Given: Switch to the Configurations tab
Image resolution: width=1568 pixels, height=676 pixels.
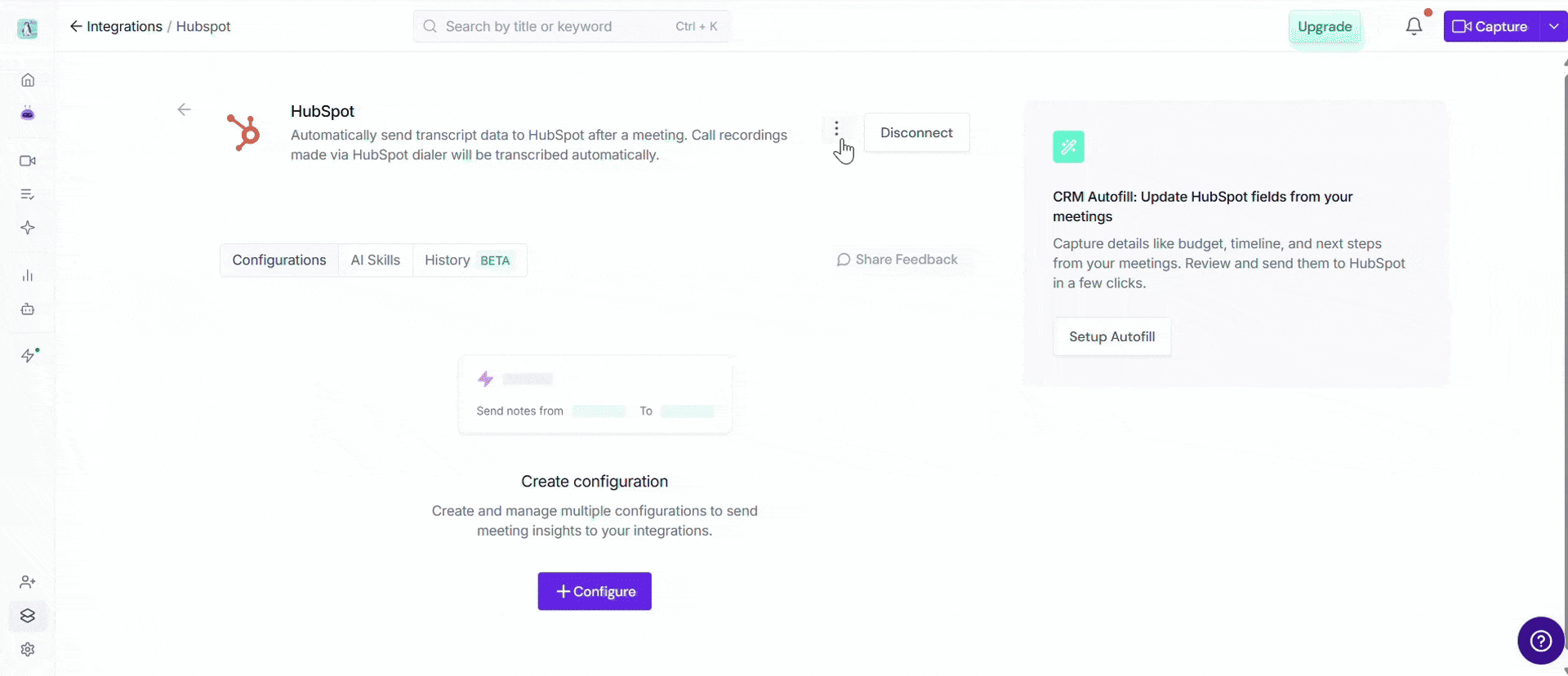Looking at the screenshot, I should coord(279,260).
